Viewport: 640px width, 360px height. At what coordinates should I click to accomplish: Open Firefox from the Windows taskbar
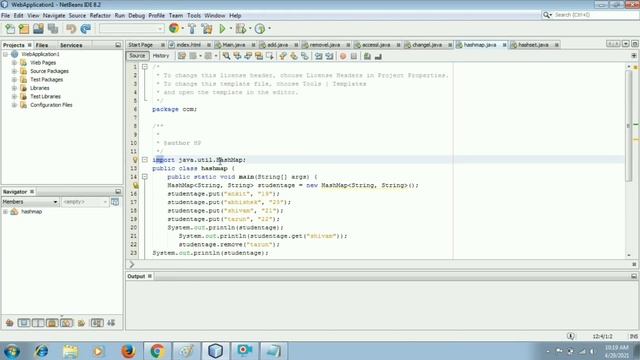[x=128, y=351]
